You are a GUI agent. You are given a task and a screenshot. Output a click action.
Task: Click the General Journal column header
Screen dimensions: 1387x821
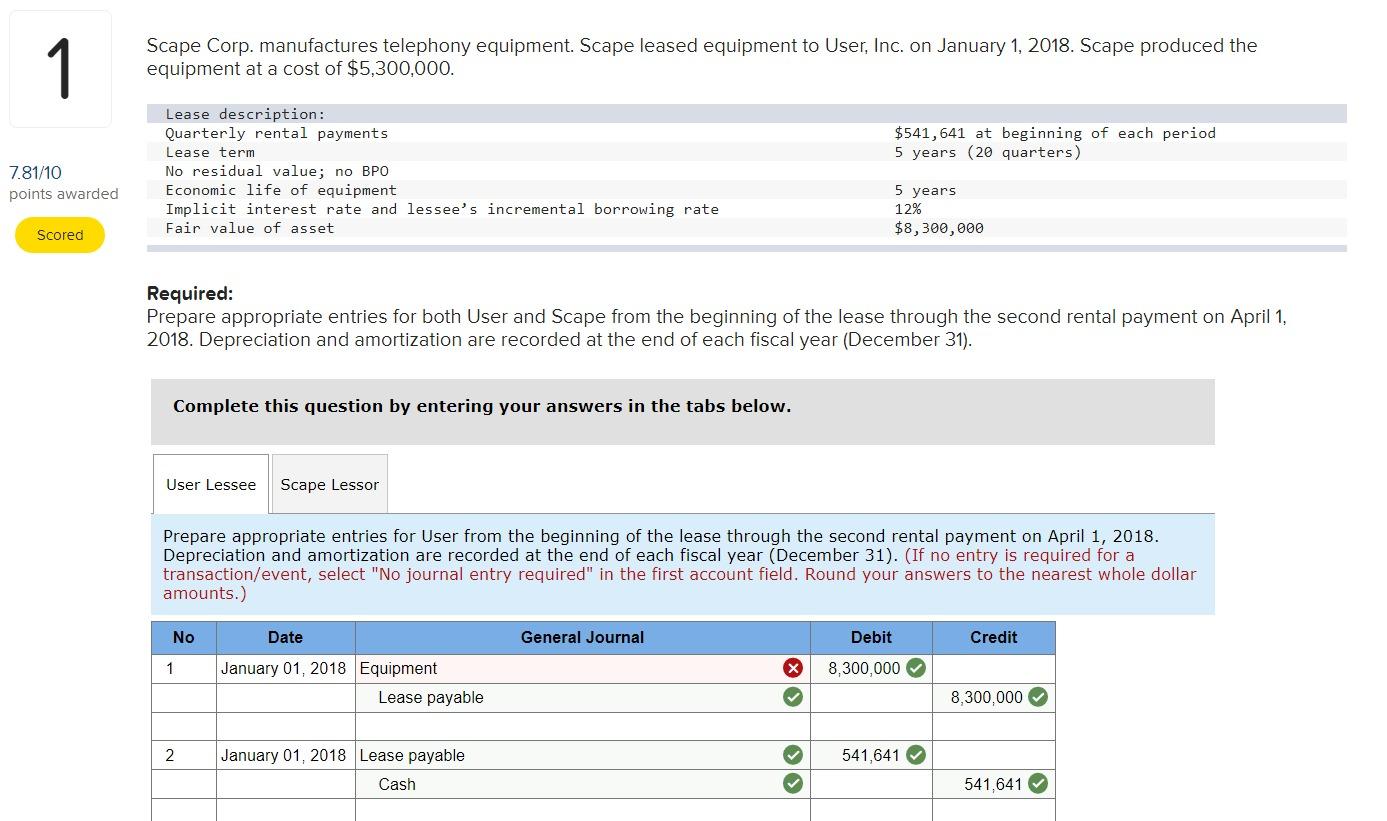pyautogui.click(x=582, y=637)
